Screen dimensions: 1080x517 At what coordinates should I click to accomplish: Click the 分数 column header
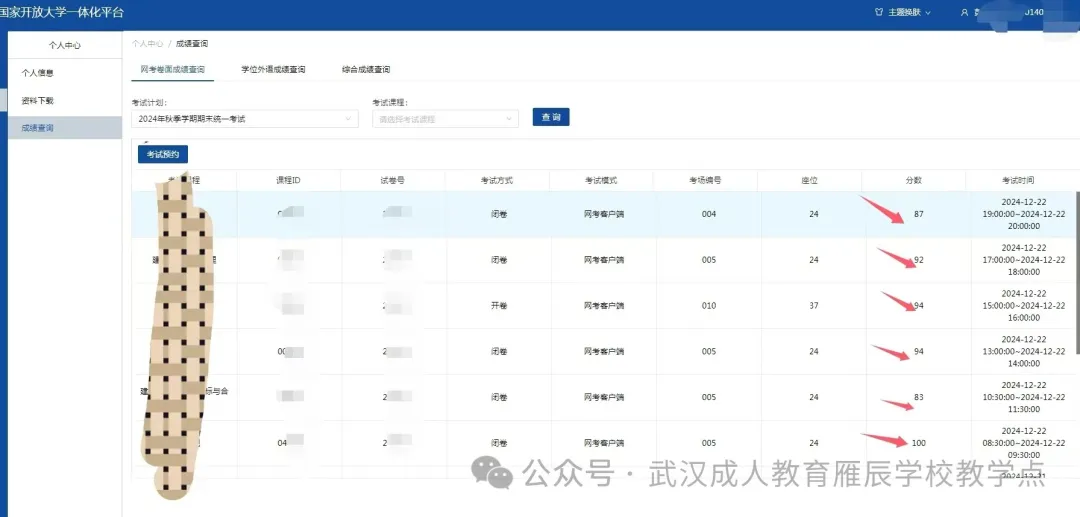click(913, 181)
